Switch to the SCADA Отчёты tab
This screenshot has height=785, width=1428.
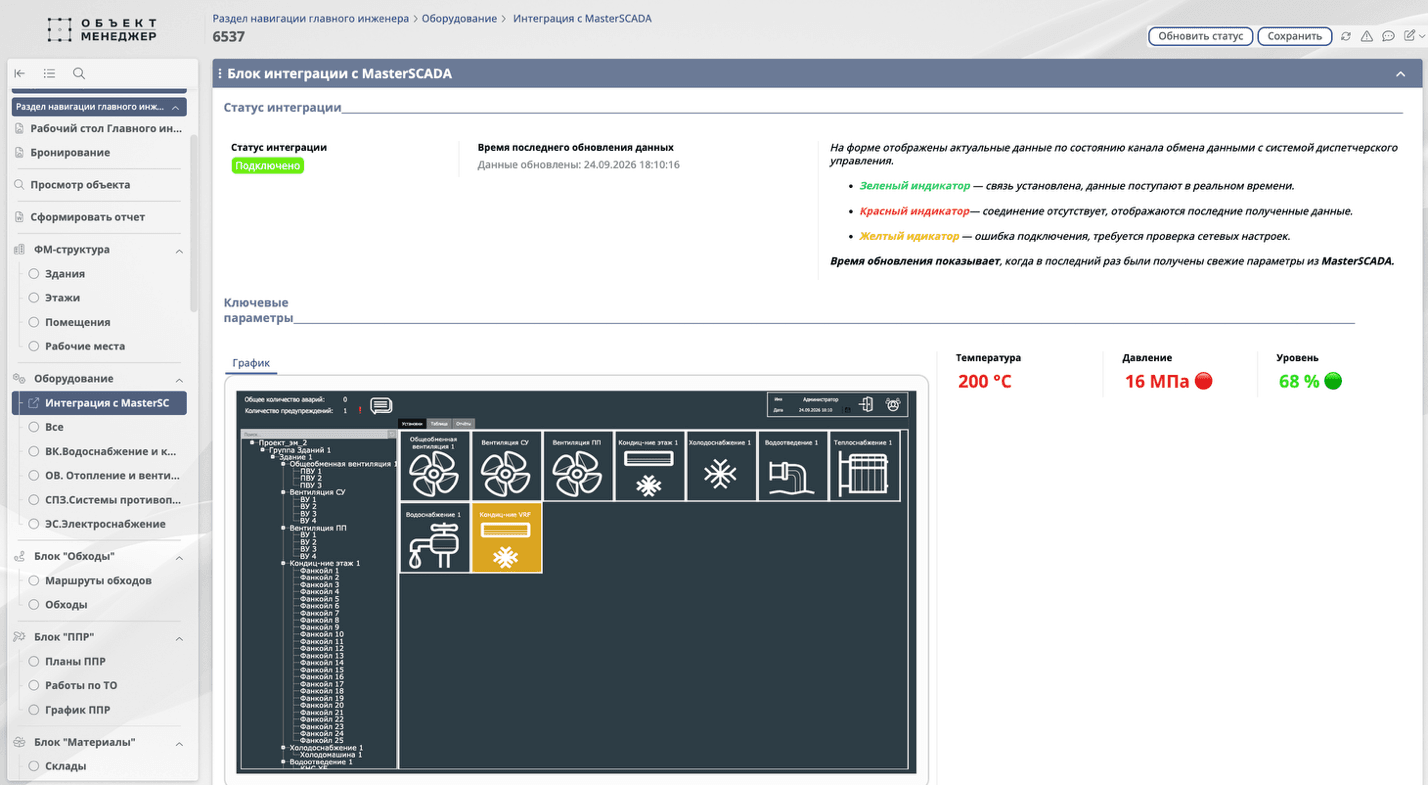(463, 424)
